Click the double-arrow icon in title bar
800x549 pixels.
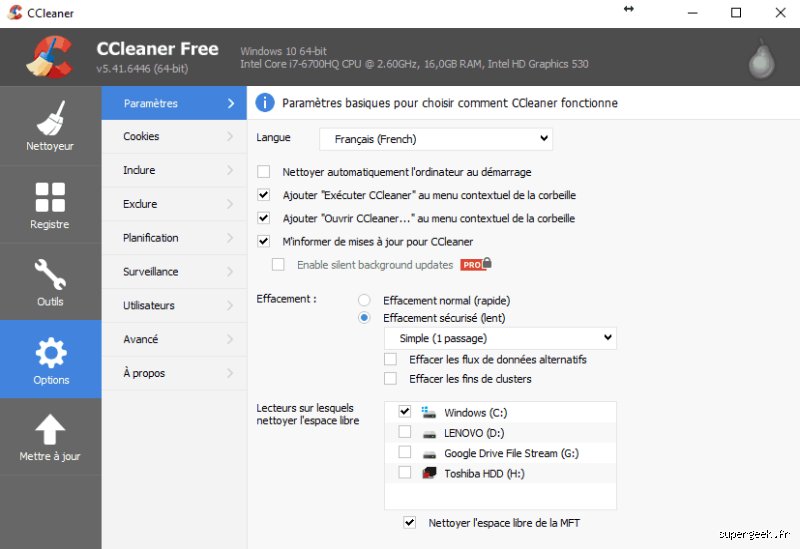(629, 9)
